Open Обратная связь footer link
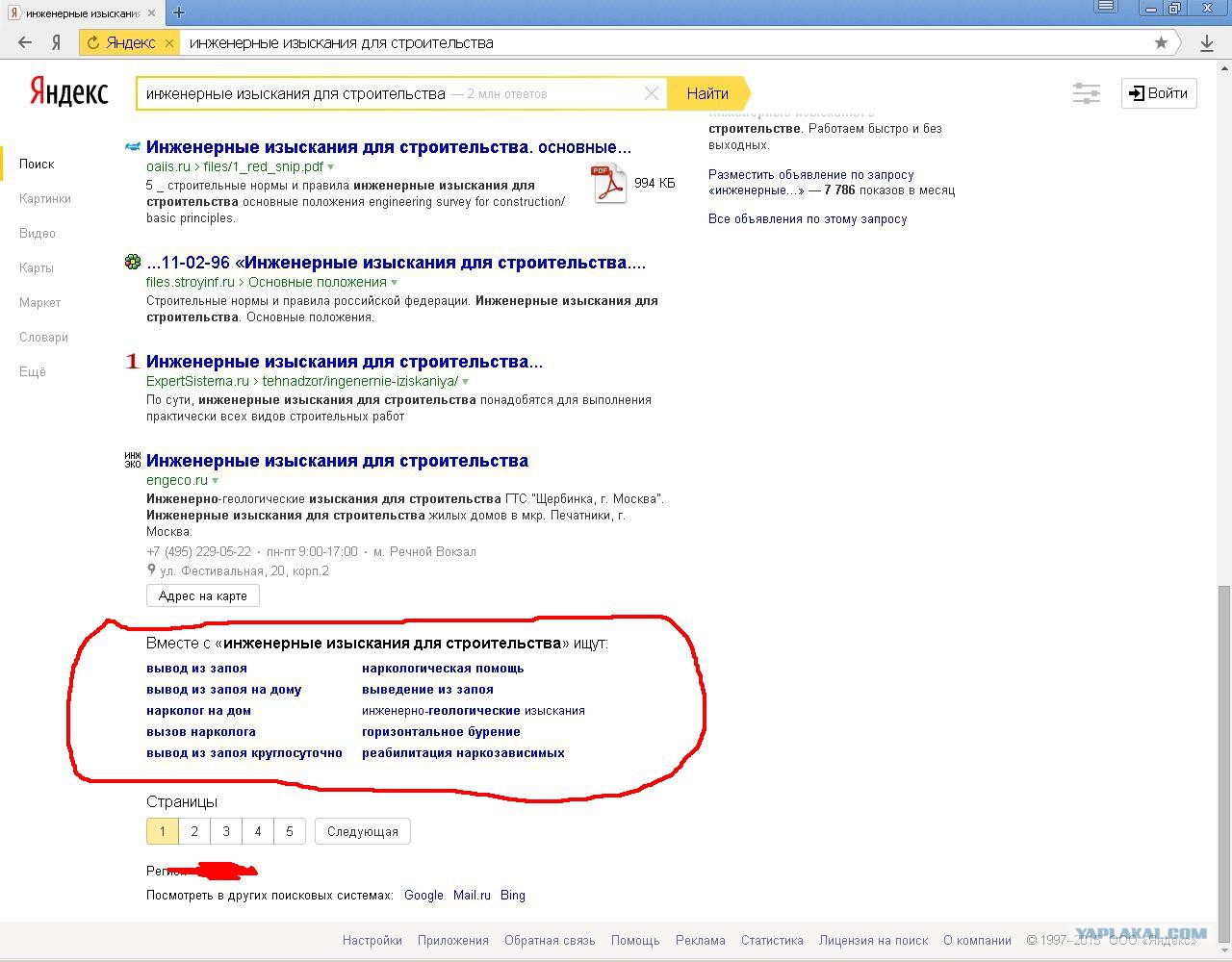The height and width of the screenshot is (962, 1232). pyautogui.click(x=550, y=941)
